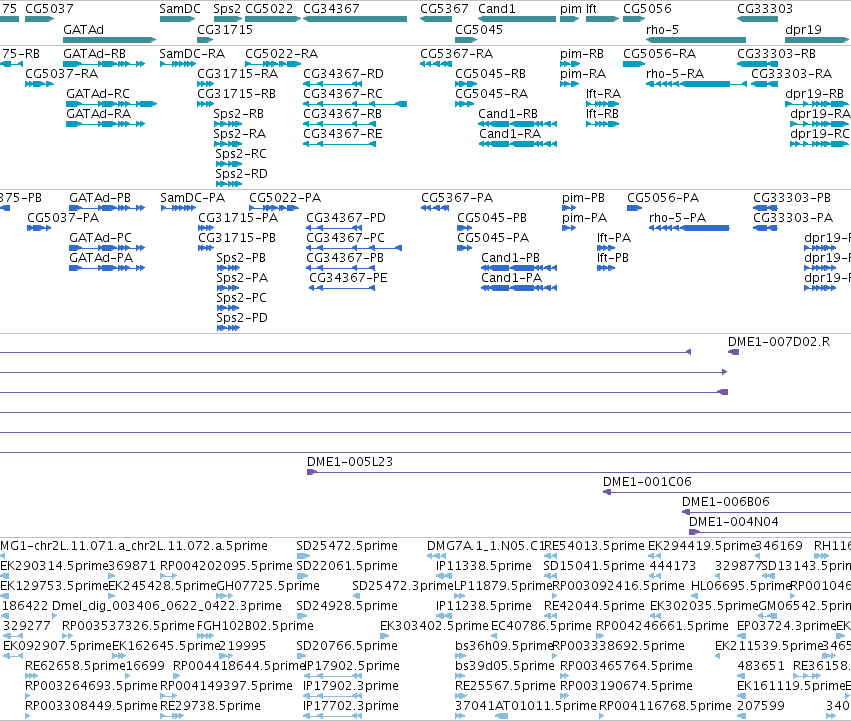This screenshot has width=851, height=721.
Task: Click transcript SamDC-RA
Action: click(x=177, y=64)
